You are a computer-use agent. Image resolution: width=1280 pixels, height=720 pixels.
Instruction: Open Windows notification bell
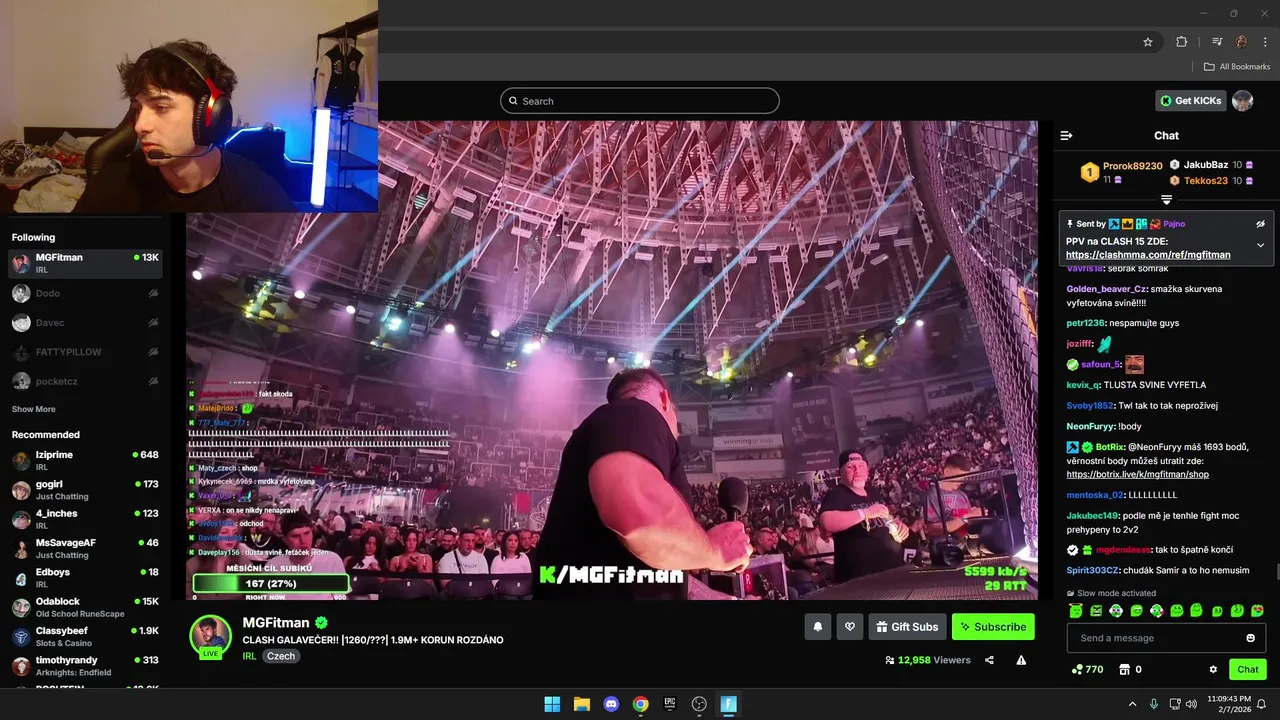(x=1261, y=704)
